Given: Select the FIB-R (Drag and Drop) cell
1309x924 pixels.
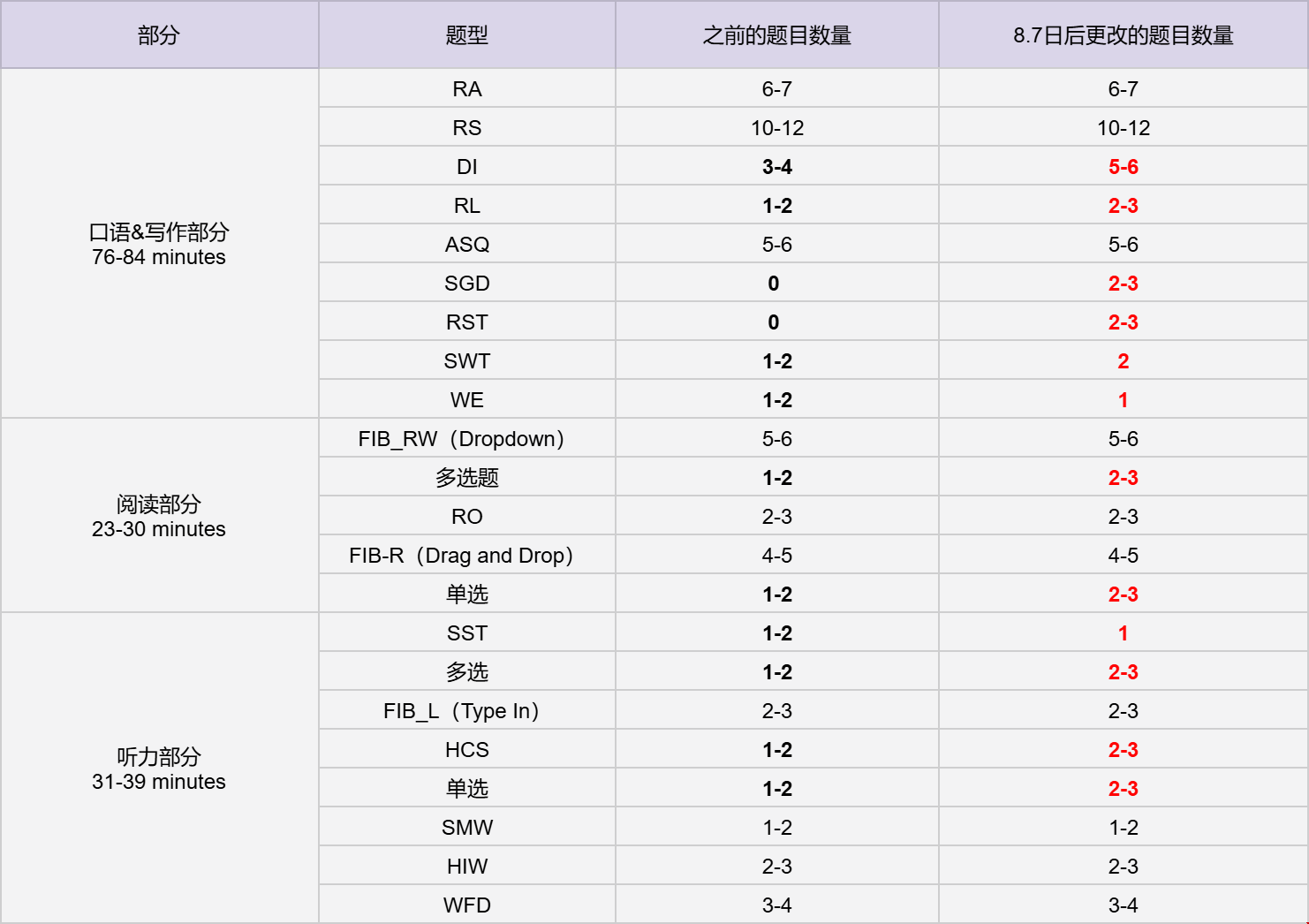Looking at the screenshot, I should 461,556.
